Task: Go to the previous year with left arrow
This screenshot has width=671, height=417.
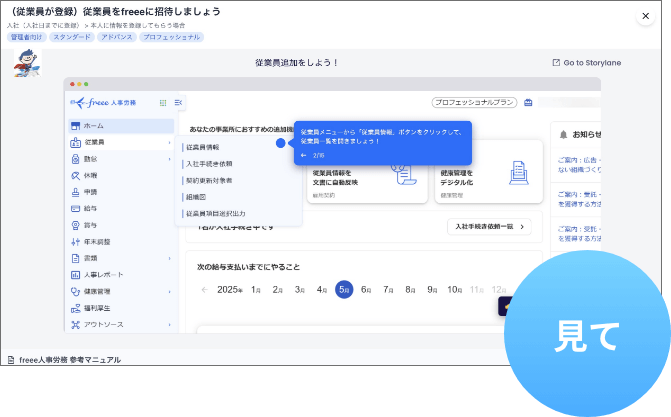Action: click(x=205, y=290)
